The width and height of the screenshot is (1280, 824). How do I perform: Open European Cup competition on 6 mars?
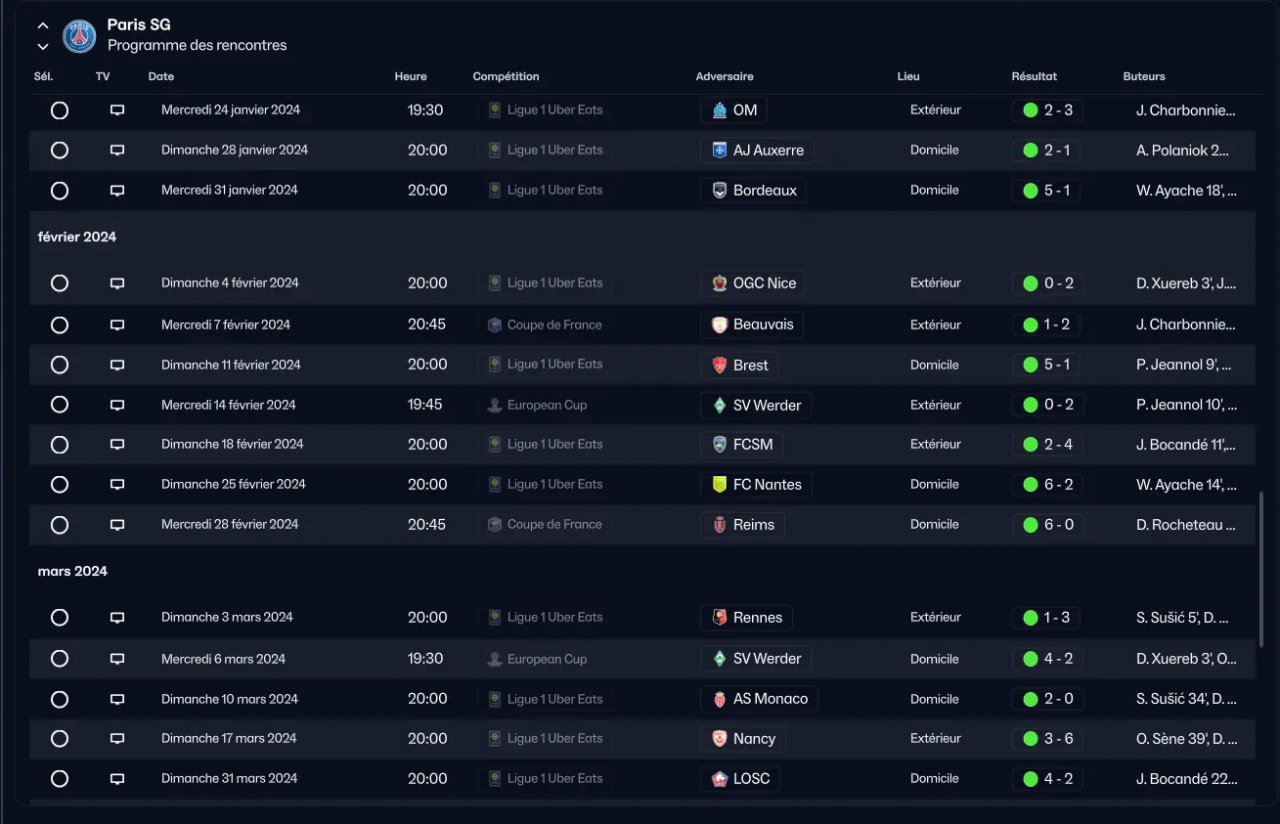(x=537, y=659)
